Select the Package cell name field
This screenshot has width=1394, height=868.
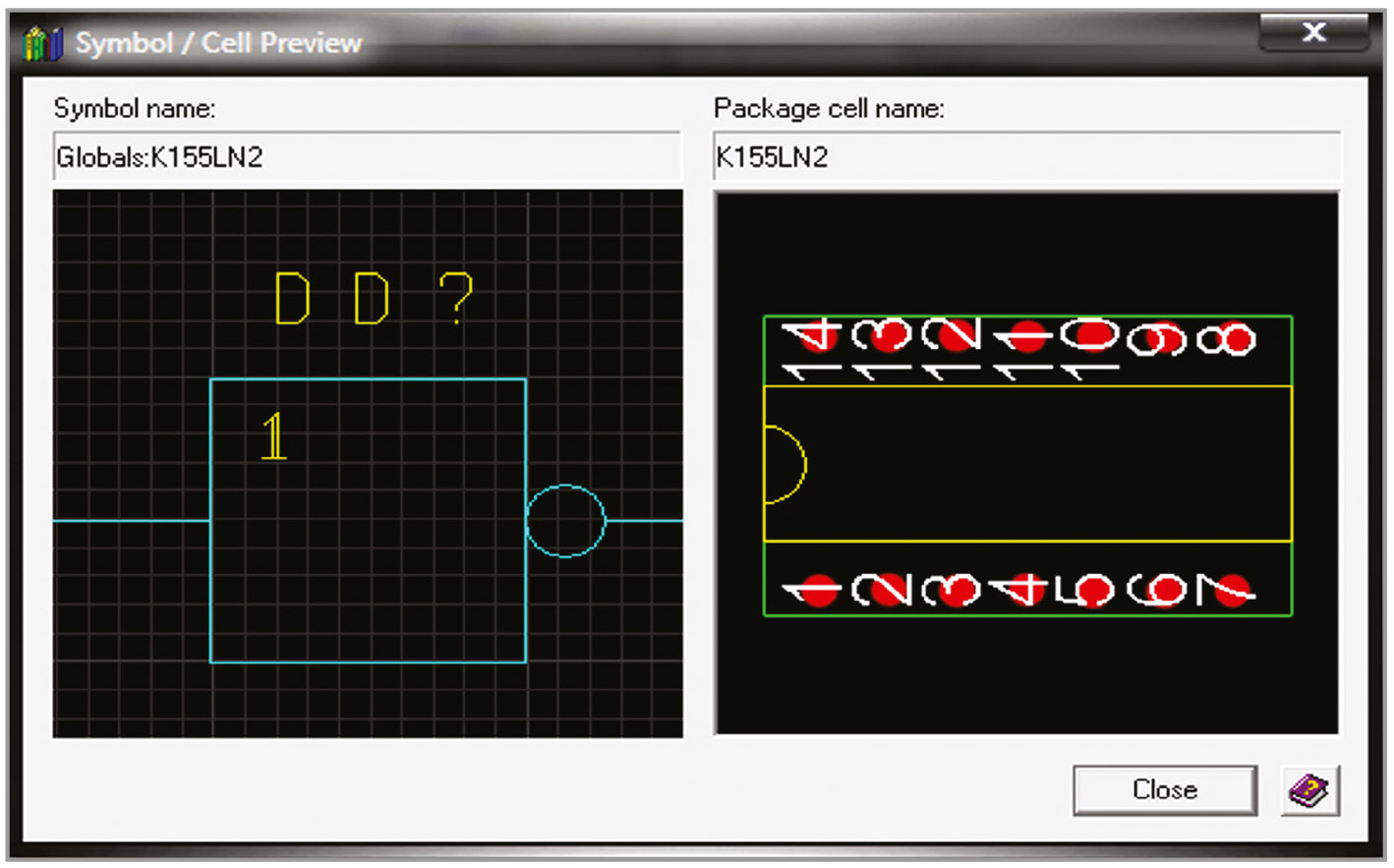tap(1025, 157)
